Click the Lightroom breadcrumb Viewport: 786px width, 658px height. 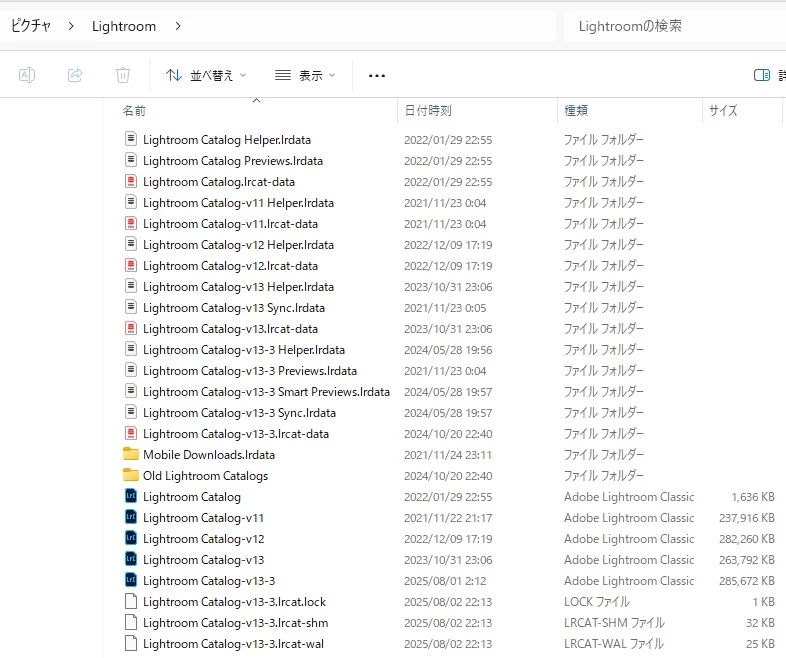tap(124, 26)
